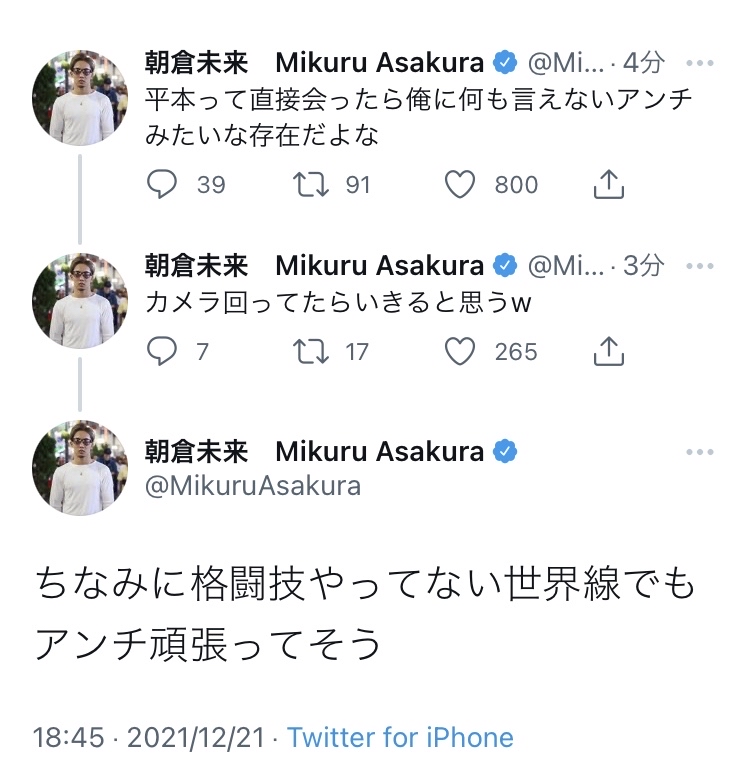Like the second tweet with 265 likes
The image size is (750, 777).
click(460, 351)
